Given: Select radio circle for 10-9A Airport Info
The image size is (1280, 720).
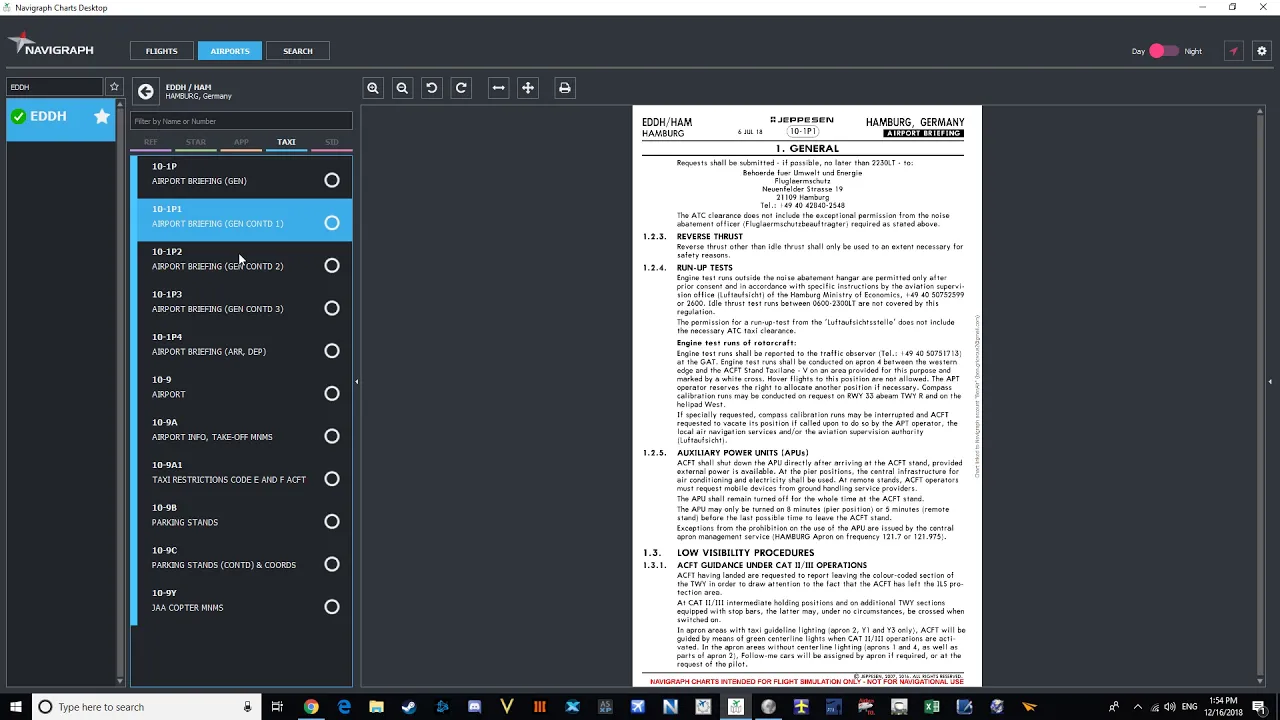Looking at the screenshot, I should [x=332, y=436].
